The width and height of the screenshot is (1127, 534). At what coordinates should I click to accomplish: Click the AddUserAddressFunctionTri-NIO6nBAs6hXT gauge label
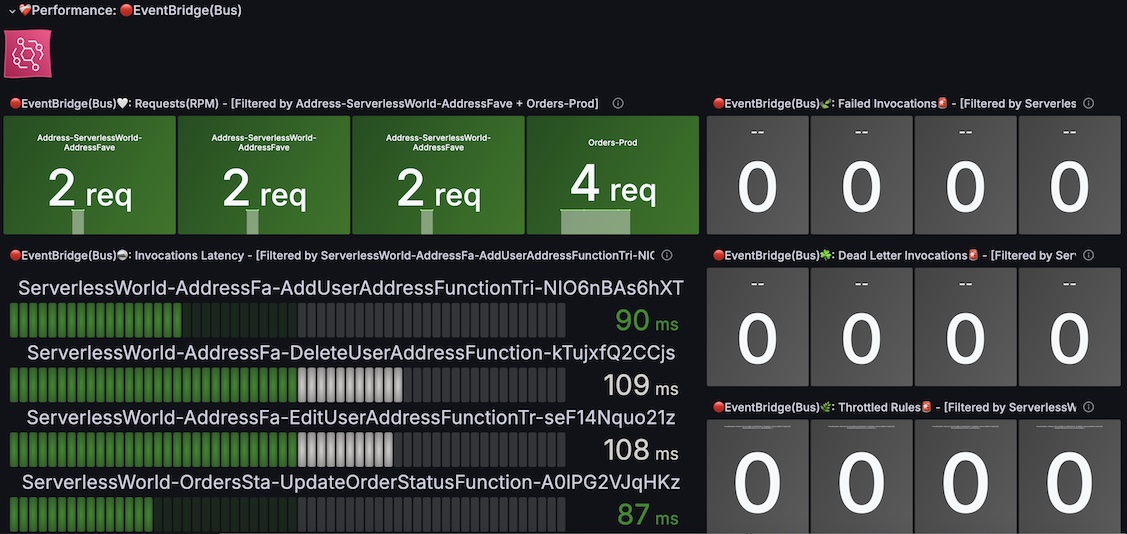(351, 288)
